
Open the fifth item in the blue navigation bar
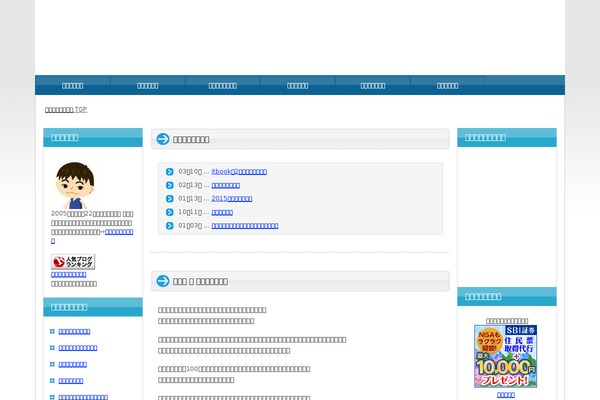pyautogui.click(x=373, y=86)
